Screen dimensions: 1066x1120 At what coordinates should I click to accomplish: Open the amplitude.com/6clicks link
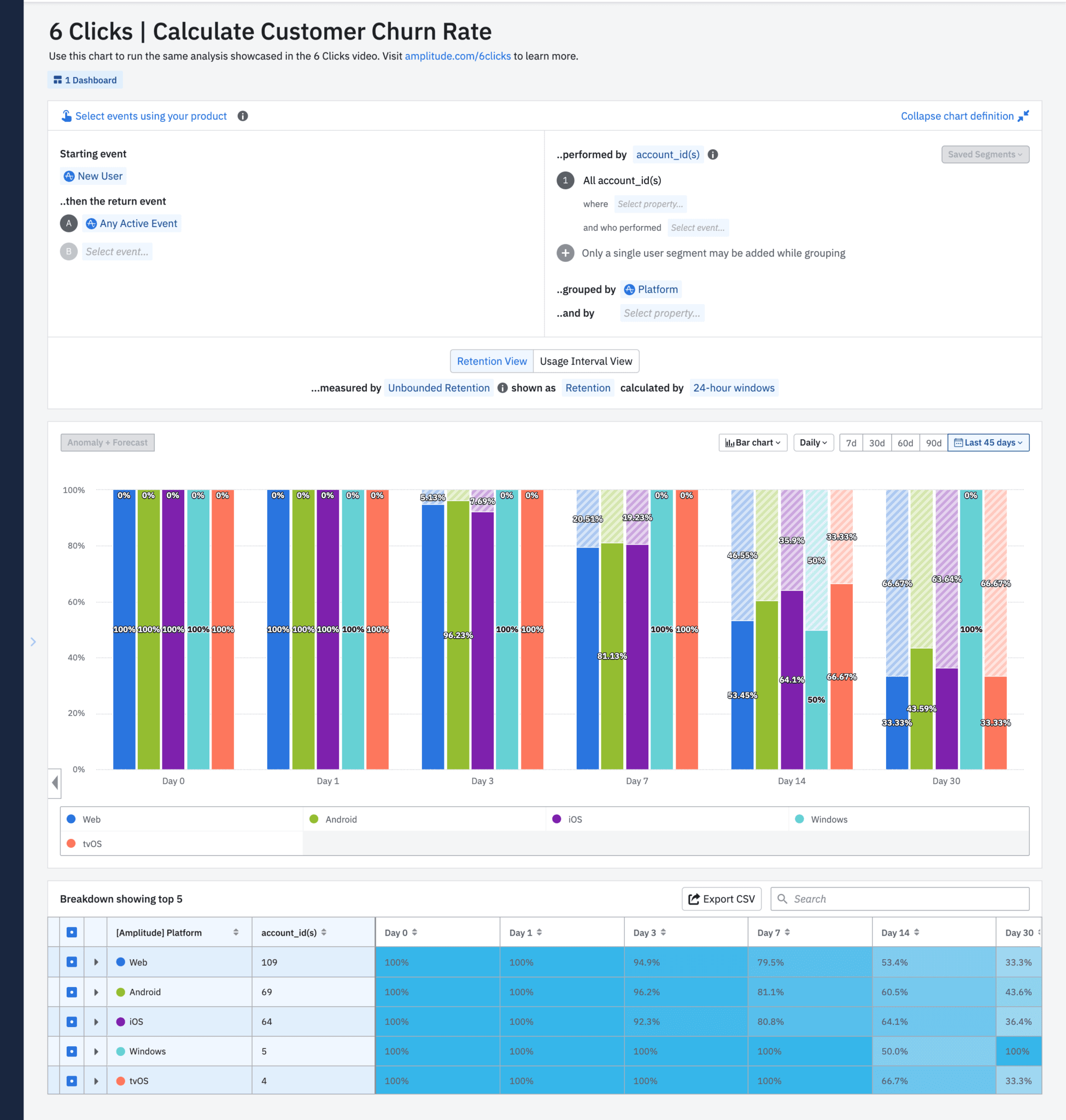coord(458,56)
